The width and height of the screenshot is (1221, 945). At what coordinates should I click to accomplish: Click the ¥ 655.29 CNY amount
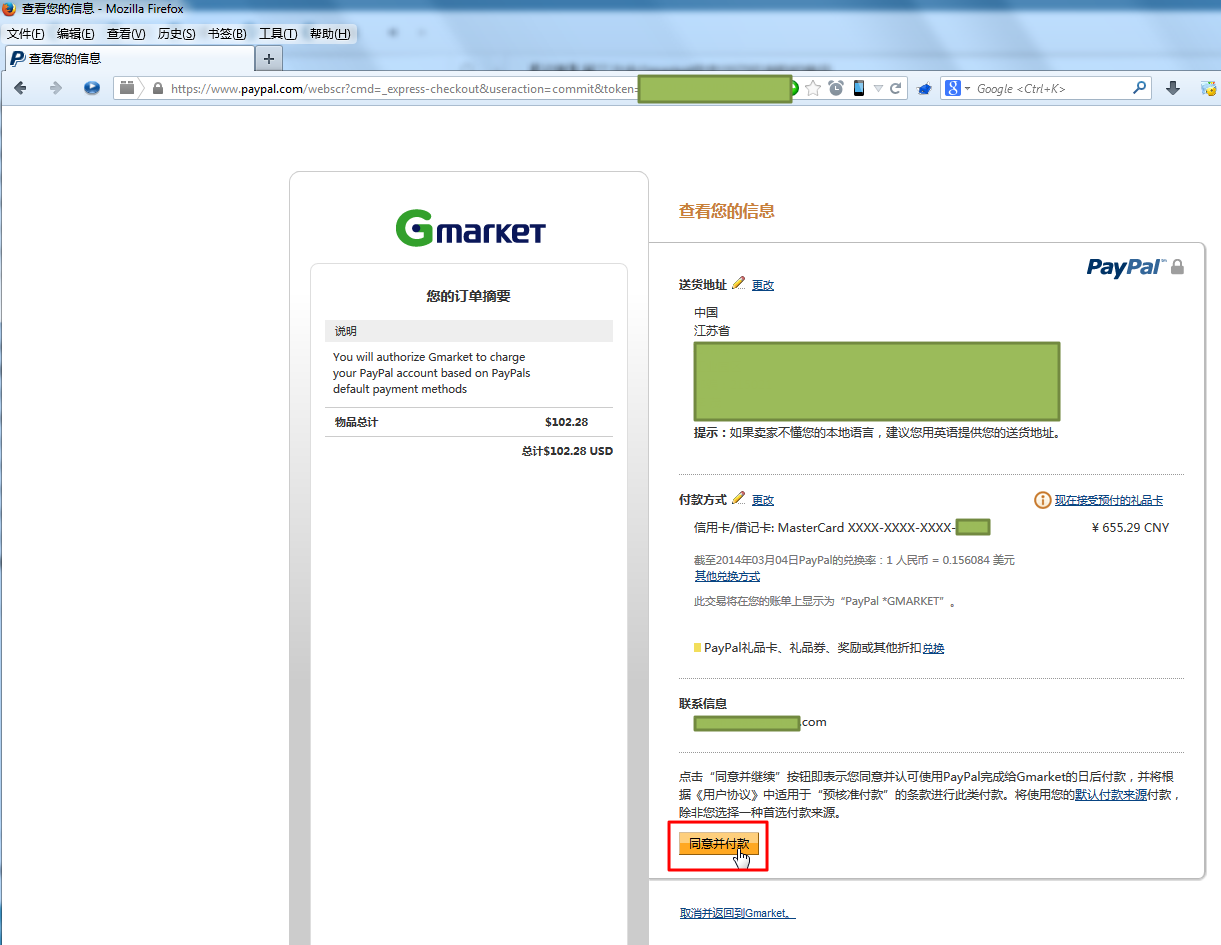1130,528
